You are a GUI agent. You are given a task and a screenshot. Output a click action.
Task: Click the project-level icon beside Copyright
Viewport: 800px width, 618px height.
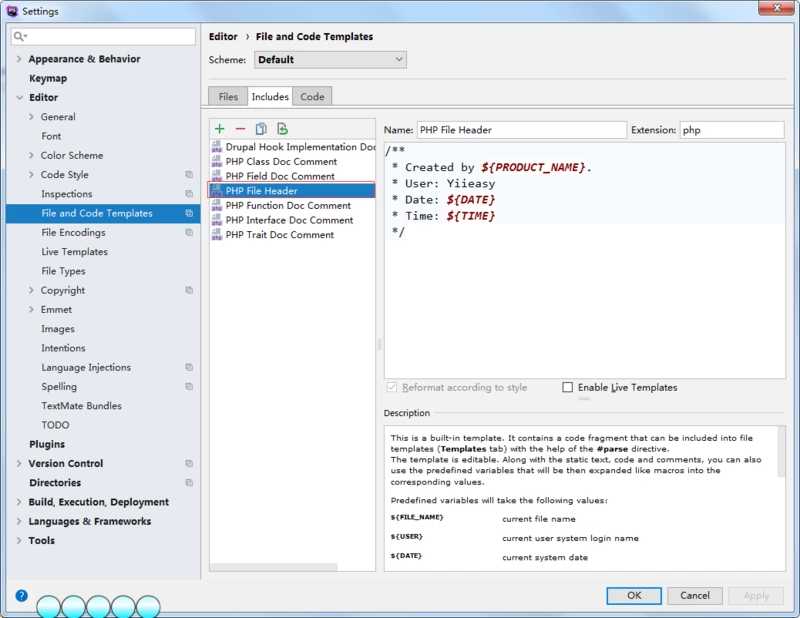pos(189,290)
